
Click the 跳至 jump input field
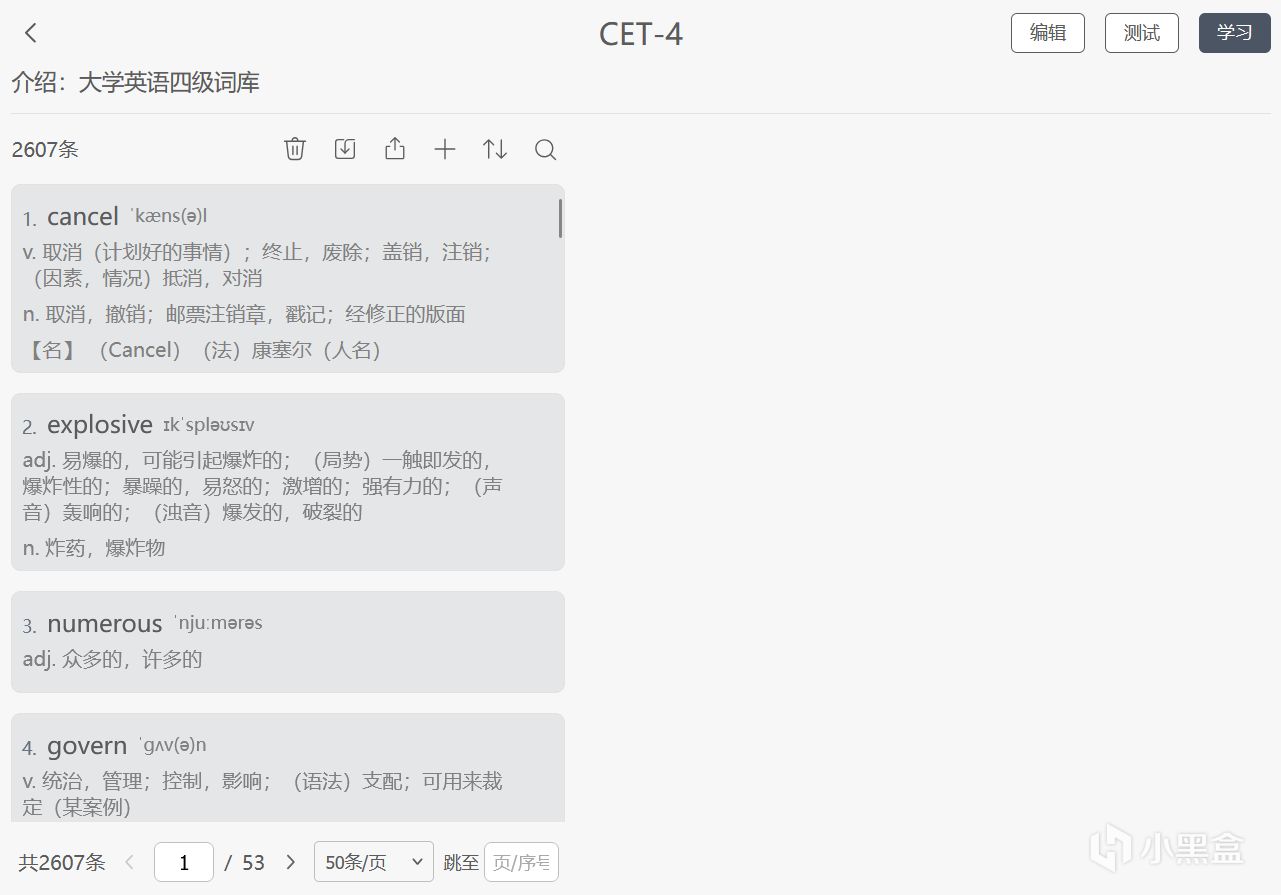[x=521, y=862]
